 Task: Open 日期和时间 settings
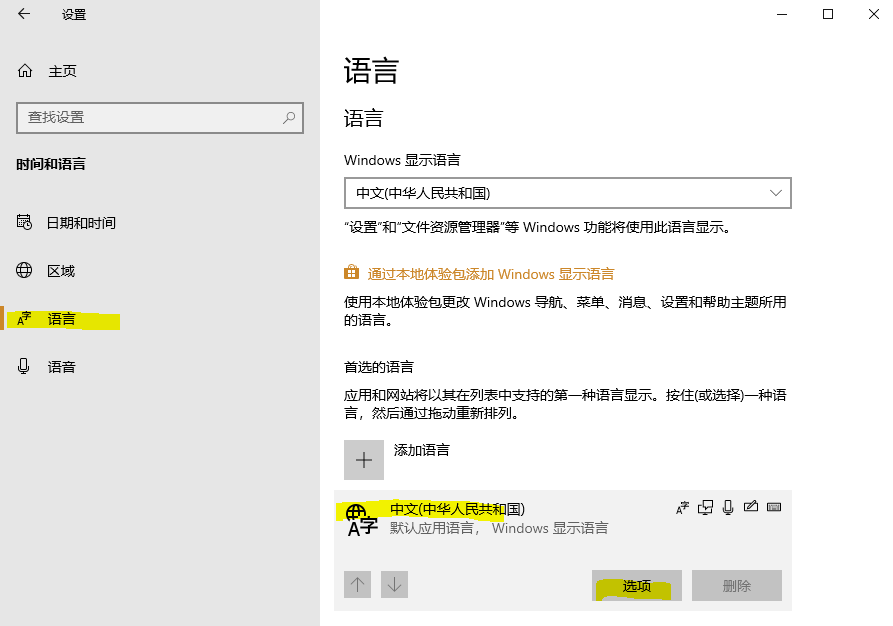pyautogui.click(x=81, y=223)
